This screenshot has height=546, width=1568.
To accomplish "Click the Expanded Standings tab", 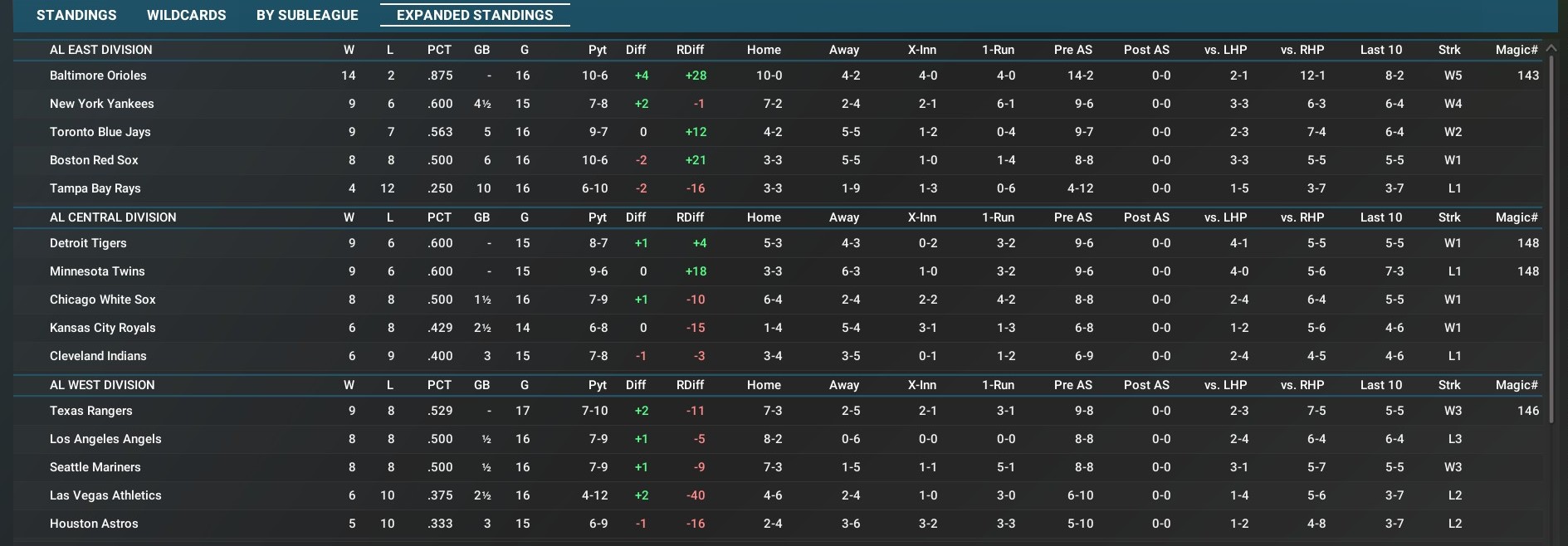I will [475, 15].
